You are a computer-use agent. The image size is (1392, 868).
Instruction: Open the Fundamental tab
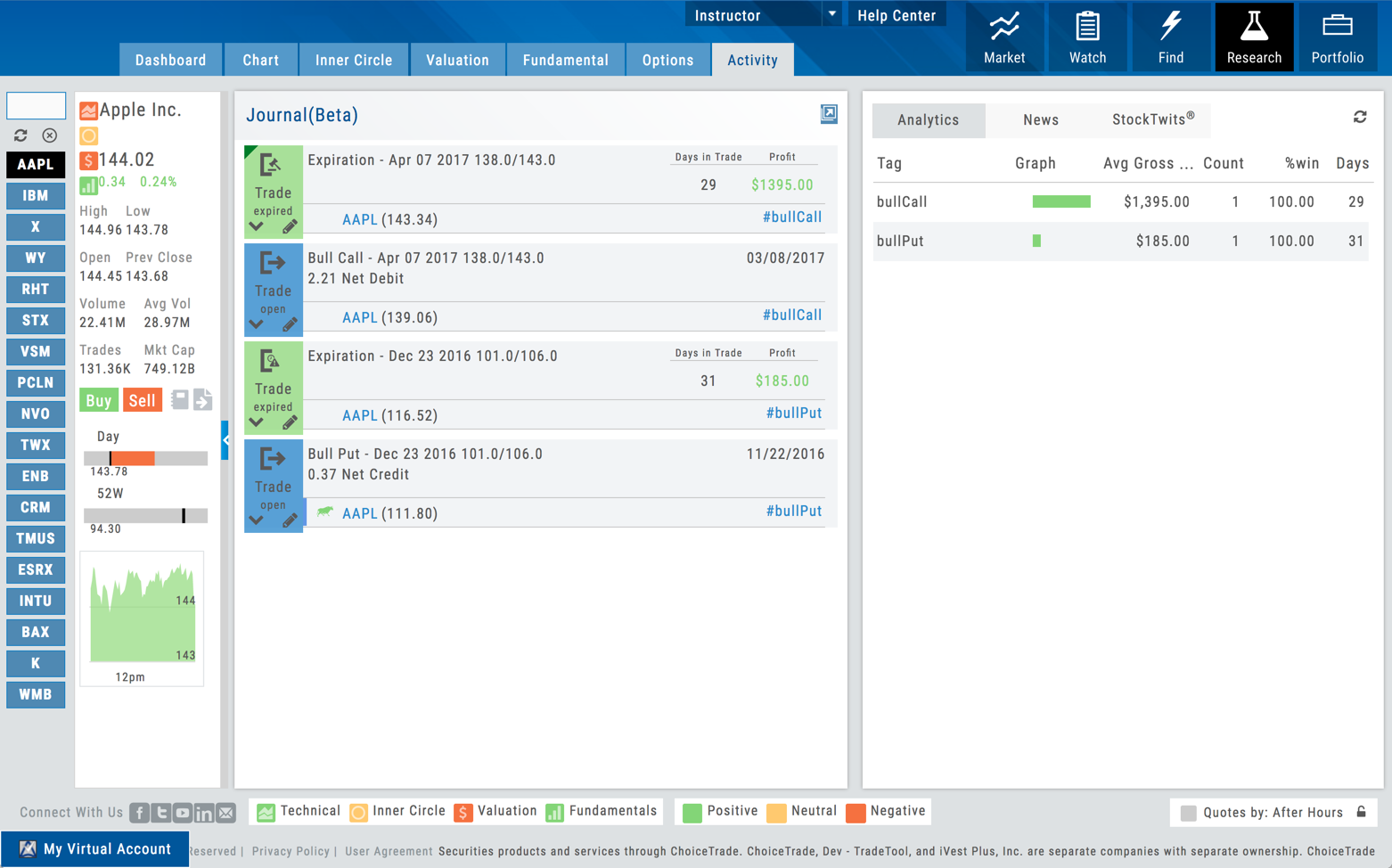565,60
